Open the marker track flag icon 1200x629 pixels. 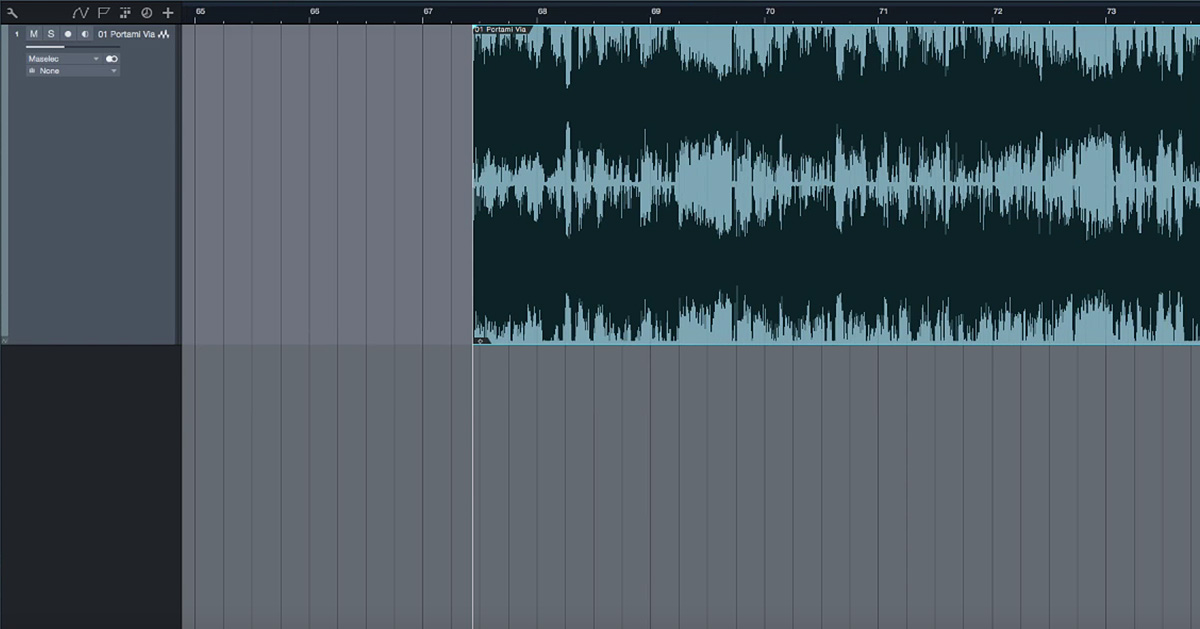103,13
